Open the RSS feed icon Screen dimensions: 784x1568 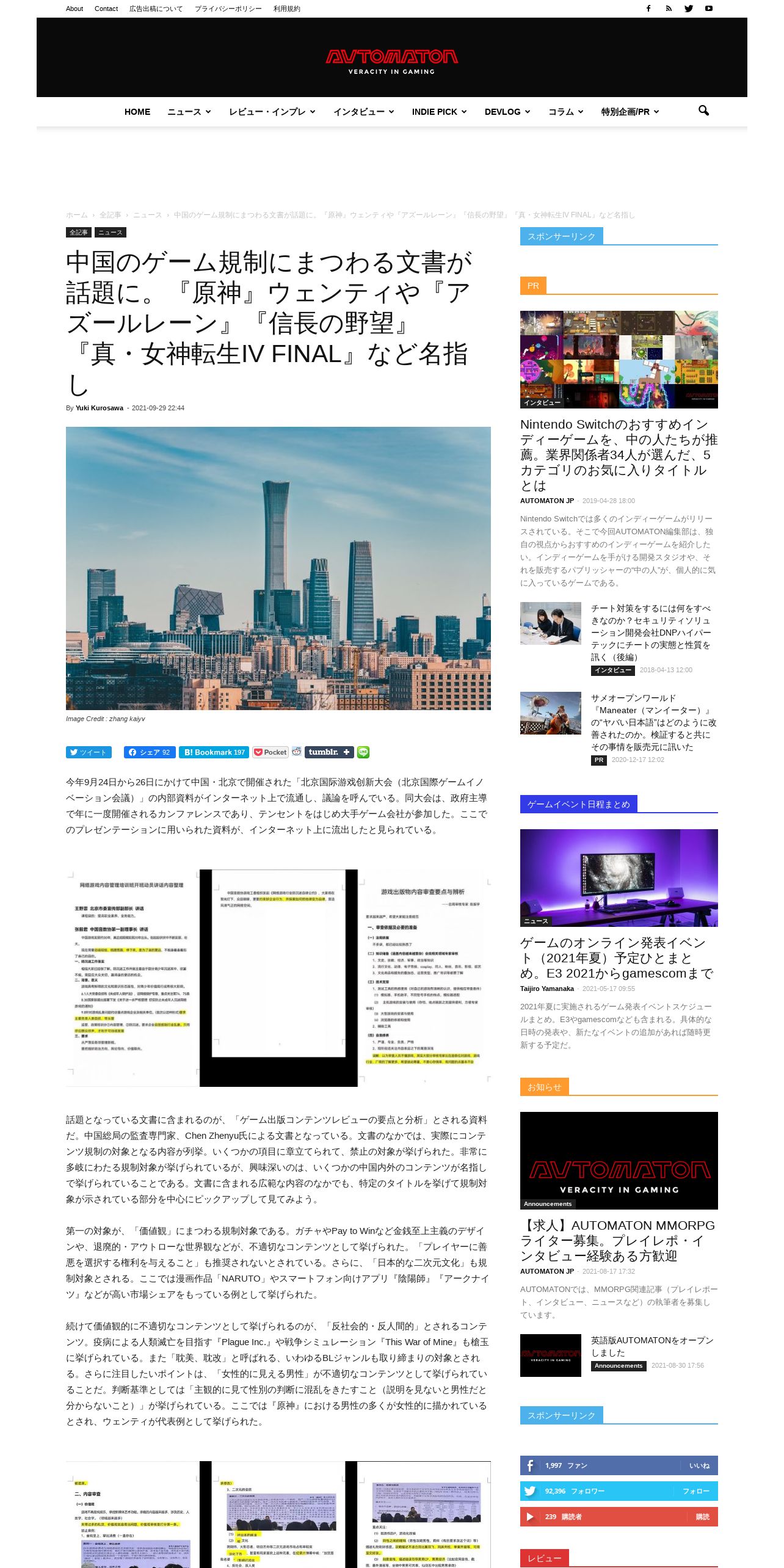click(669, 9)
